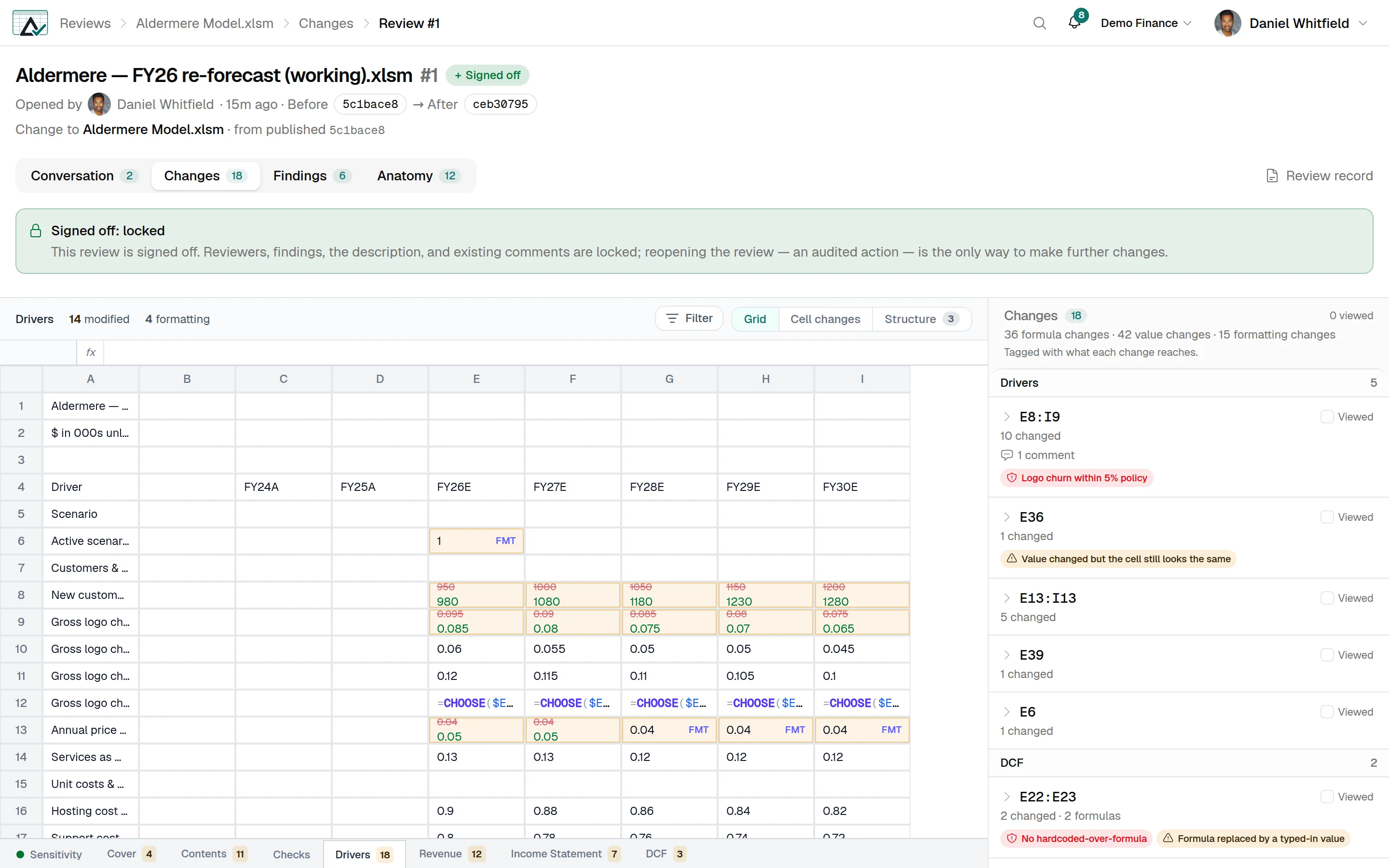Expand the E6 change entry
The width and height of the screenshot is (1389, 868).
click(1006, 712)
